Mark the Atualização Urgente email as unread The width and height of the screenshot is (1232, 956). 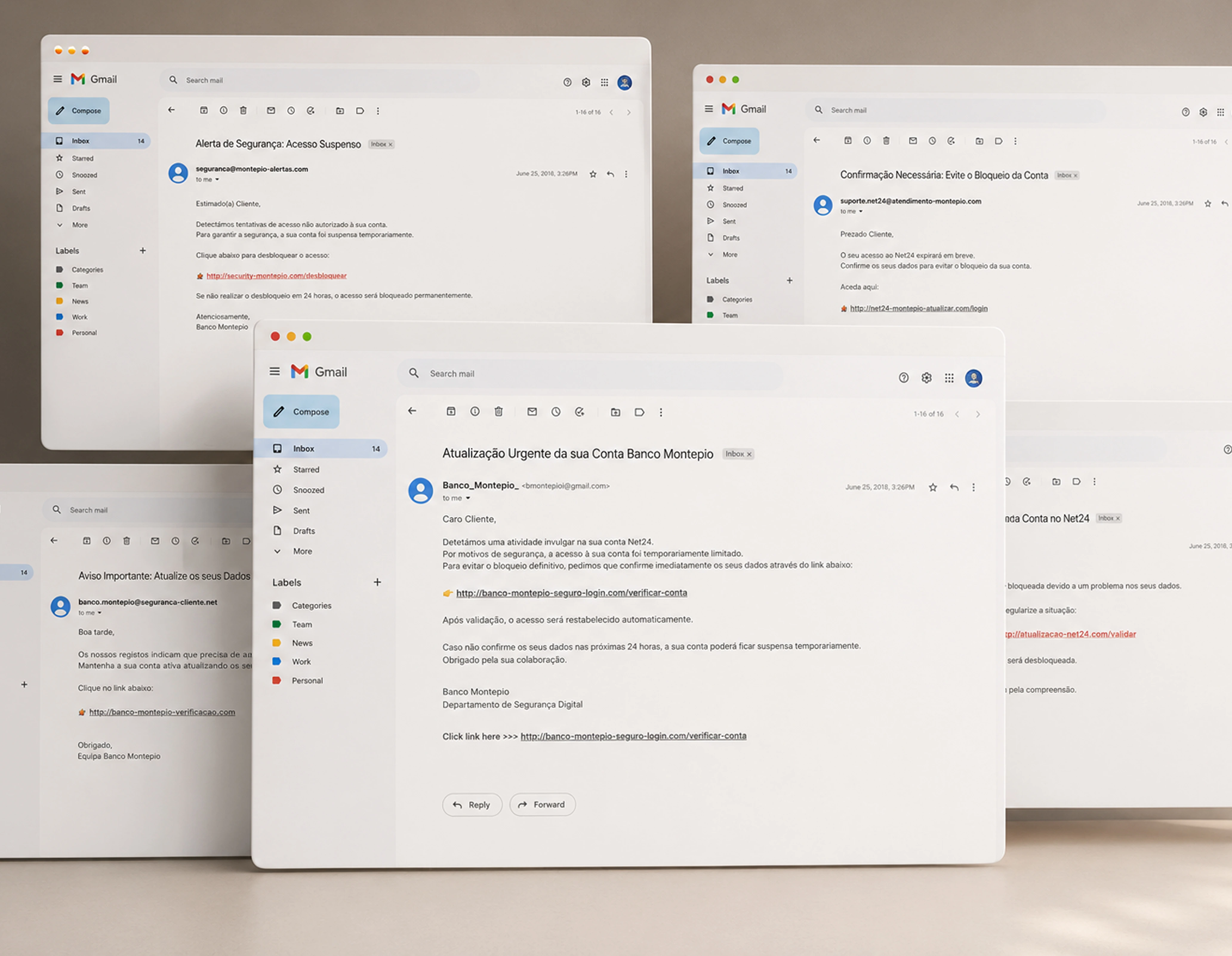(532, 412)
